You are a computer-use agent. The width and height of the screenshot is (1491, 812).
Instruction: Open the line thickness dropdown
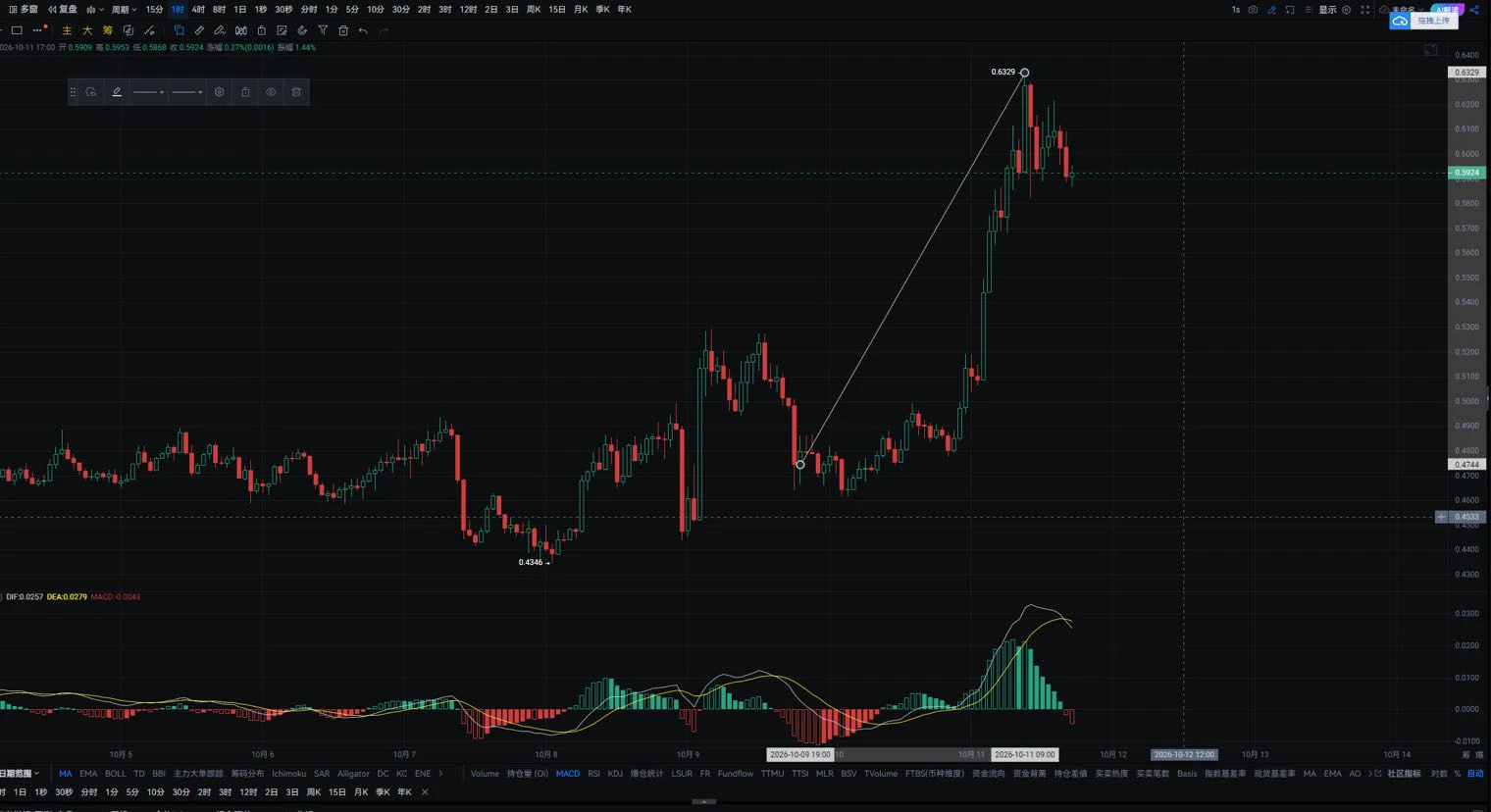coord(186,92)
